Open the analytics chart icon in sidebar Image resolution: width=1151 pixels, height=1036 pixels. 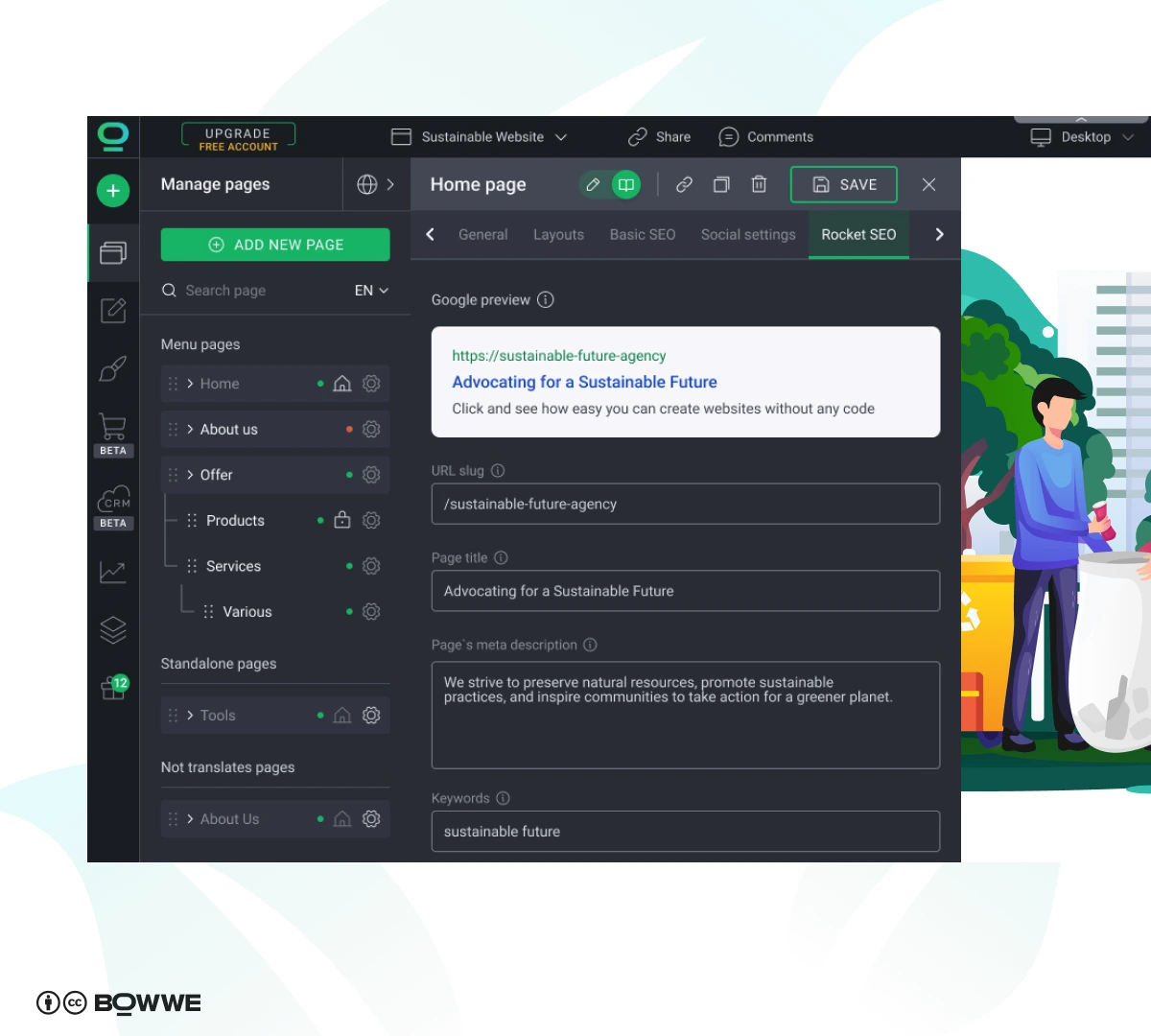[x=113, y=572]
